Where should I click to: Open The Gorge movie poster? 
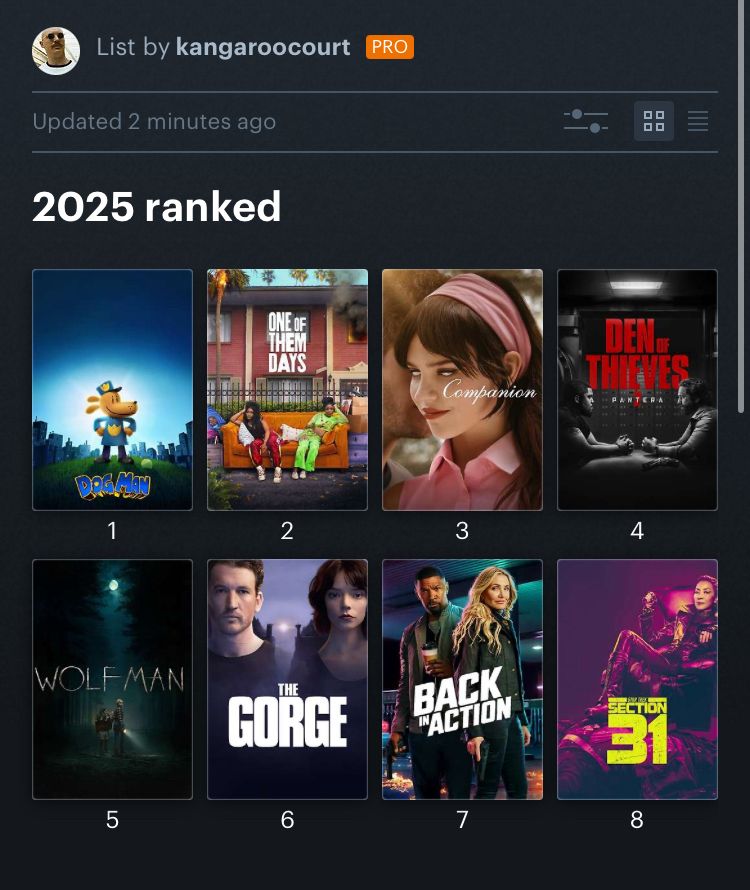pos(287,679)
